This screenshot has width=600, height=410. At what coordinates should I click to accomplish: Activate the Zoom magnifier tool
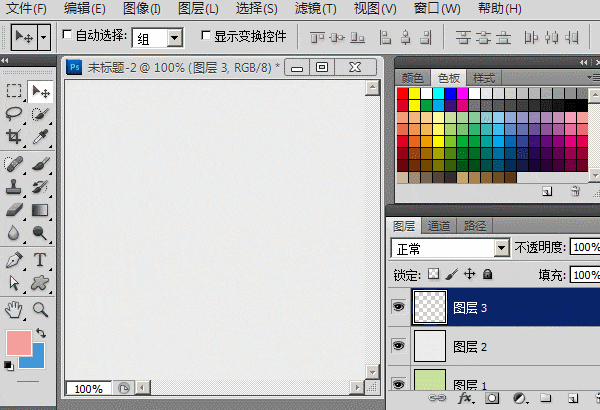(x=41, y=309)
